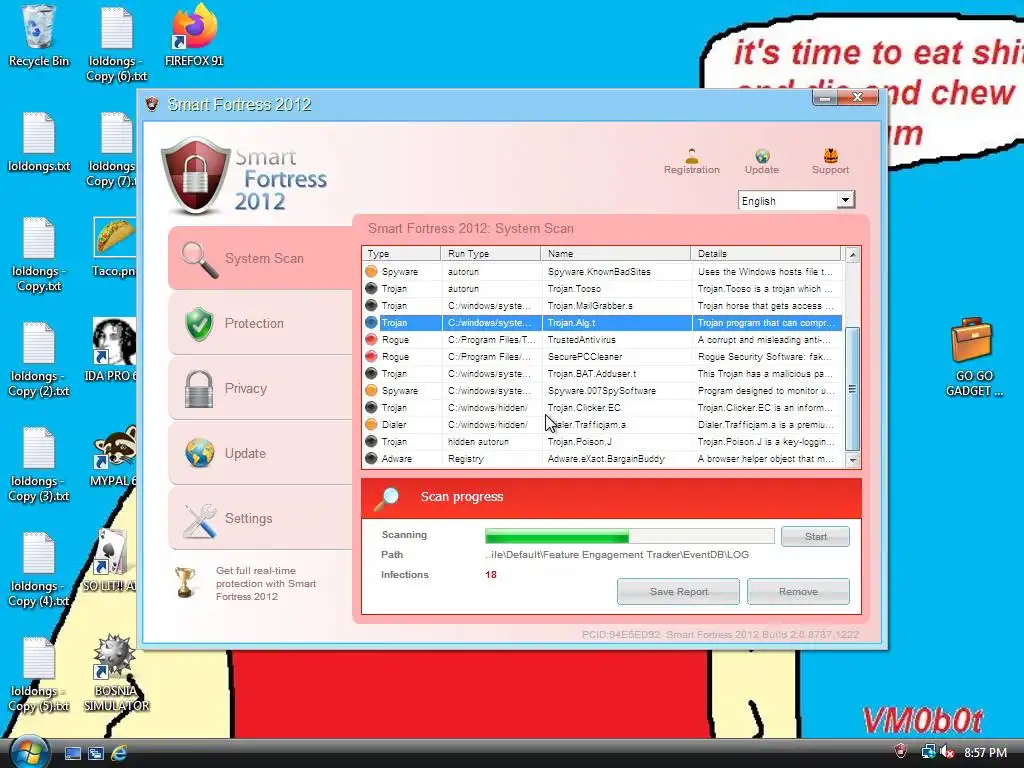
Task: Select the TrustedAntivirus rogue row
Action: (x=602, y=340)
